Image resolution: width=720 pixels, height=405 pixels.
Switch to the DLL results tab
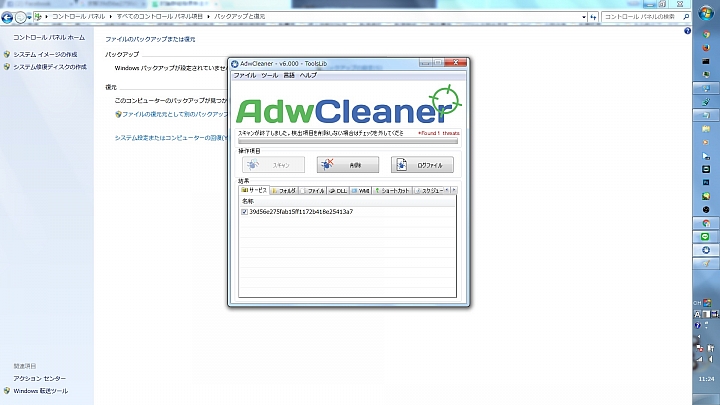pos(338,191)
